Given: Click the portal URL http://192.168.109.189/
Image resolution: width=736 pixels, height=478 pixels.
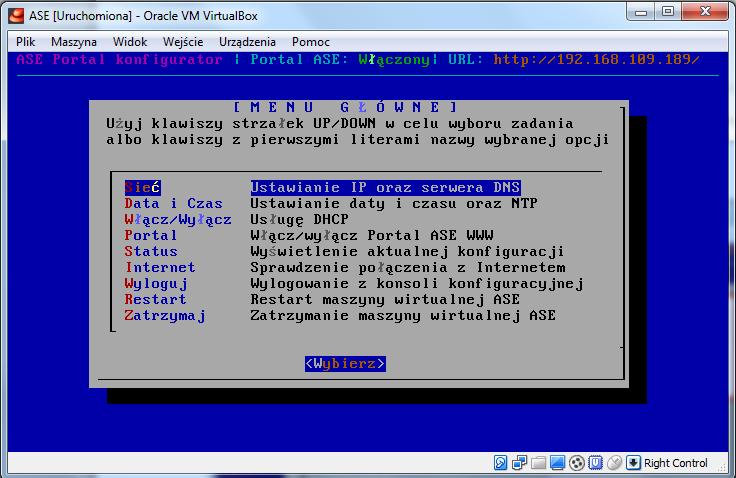Looking at the screenshot, I should coord(596,59).
